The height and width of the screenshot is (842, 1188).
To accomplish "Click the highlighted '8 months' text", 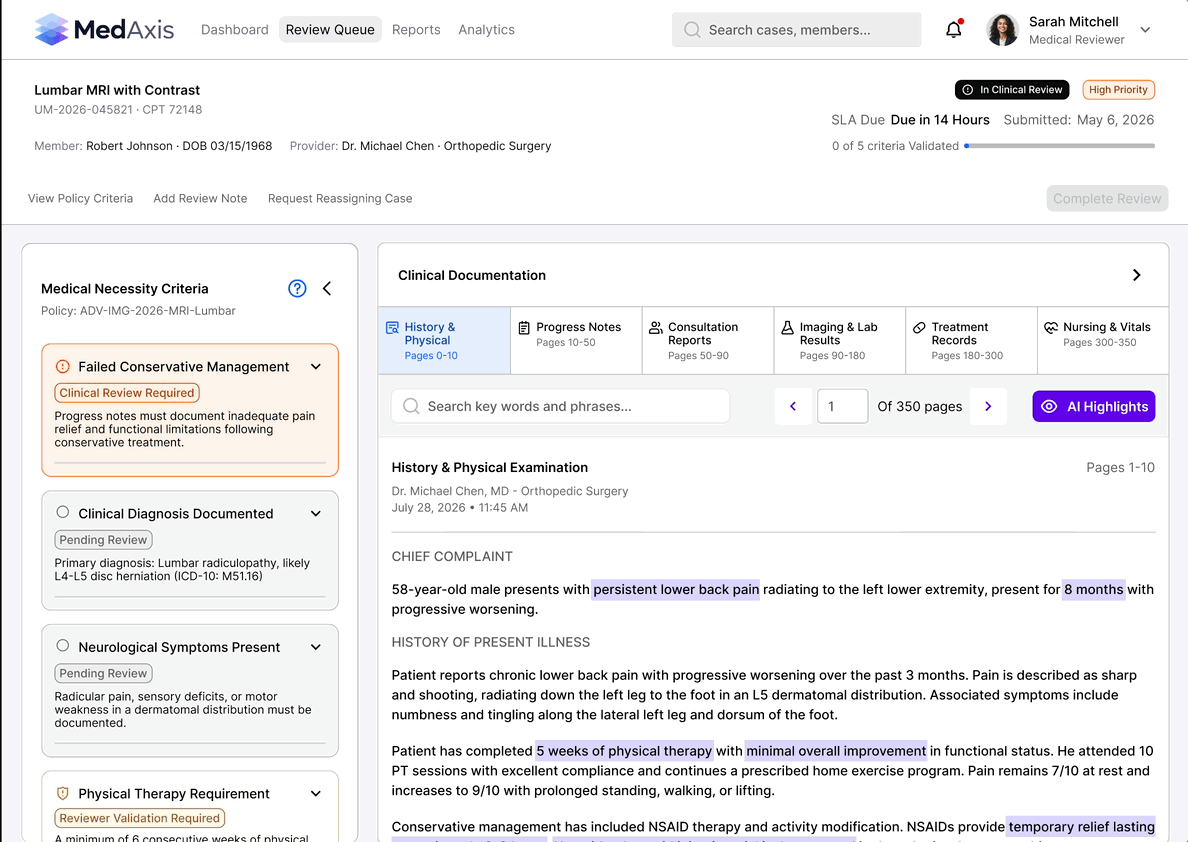I will pyautogui.click(x=1093, y=590).
